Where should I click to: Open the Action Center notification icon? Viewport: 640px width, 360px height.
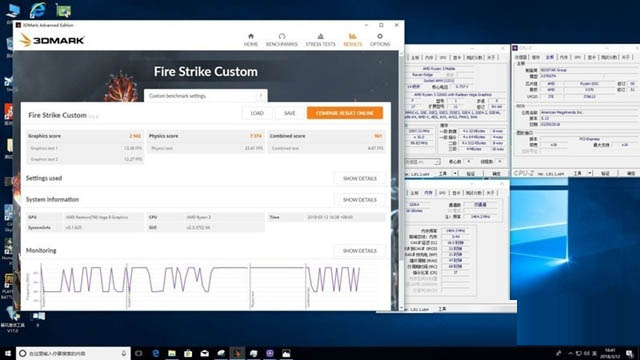[630, 353]
